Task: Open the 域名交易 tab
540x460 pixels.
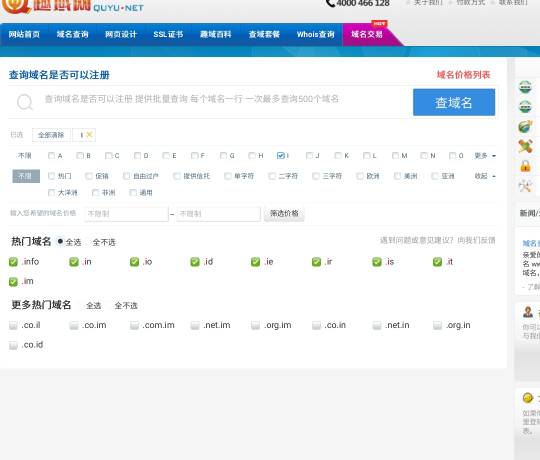Action: (x=367, y=34)
